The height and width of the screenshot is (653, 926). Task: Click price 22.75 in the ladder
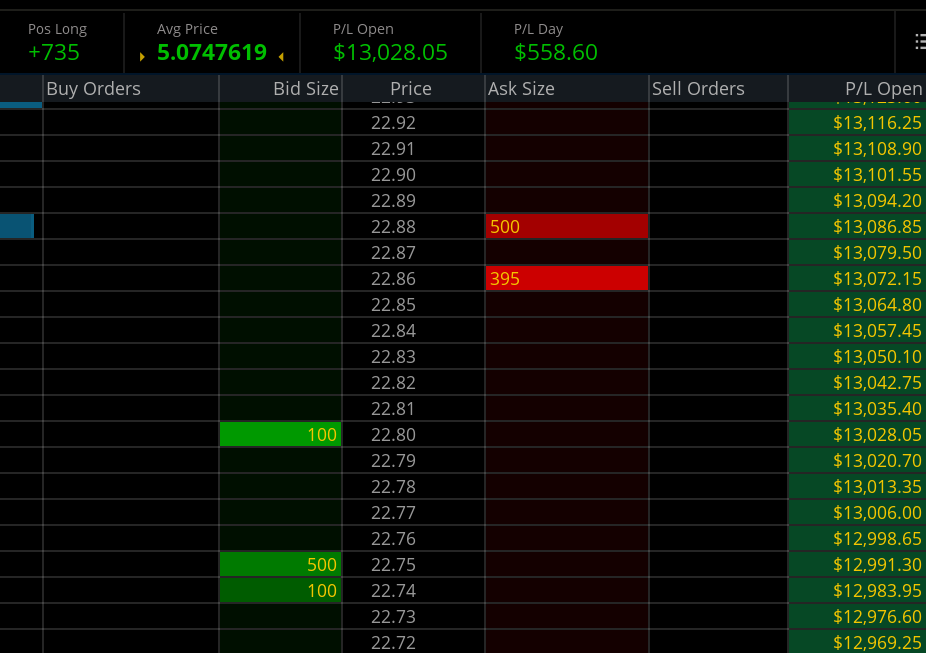(x=393, y=564)
